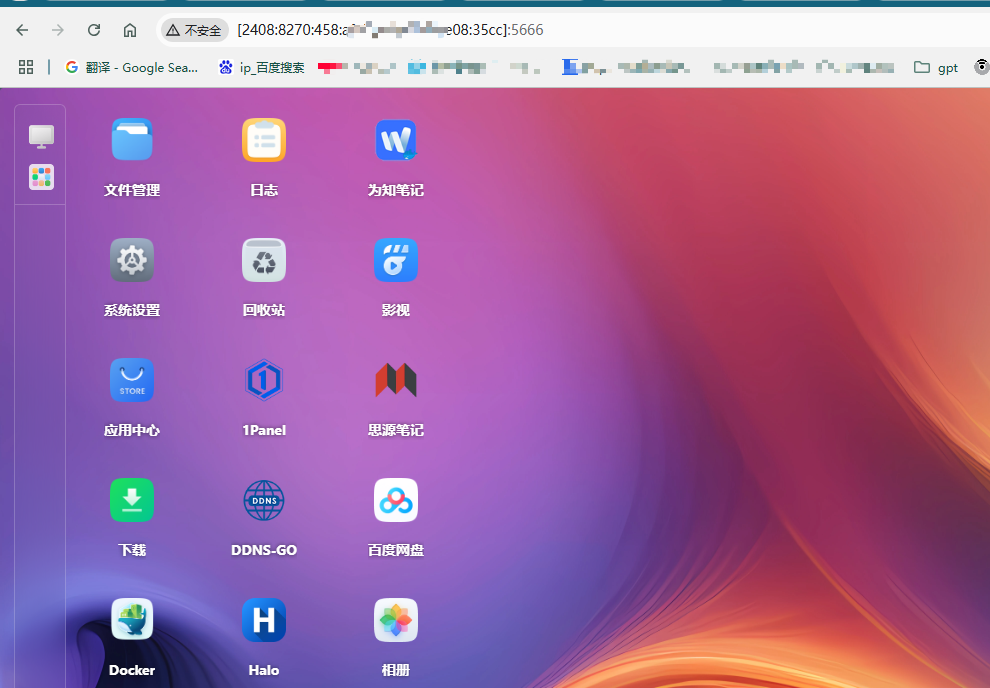The image size is (990, 688).
Task: Launch the DDNS-GO app
Action: 264,500
